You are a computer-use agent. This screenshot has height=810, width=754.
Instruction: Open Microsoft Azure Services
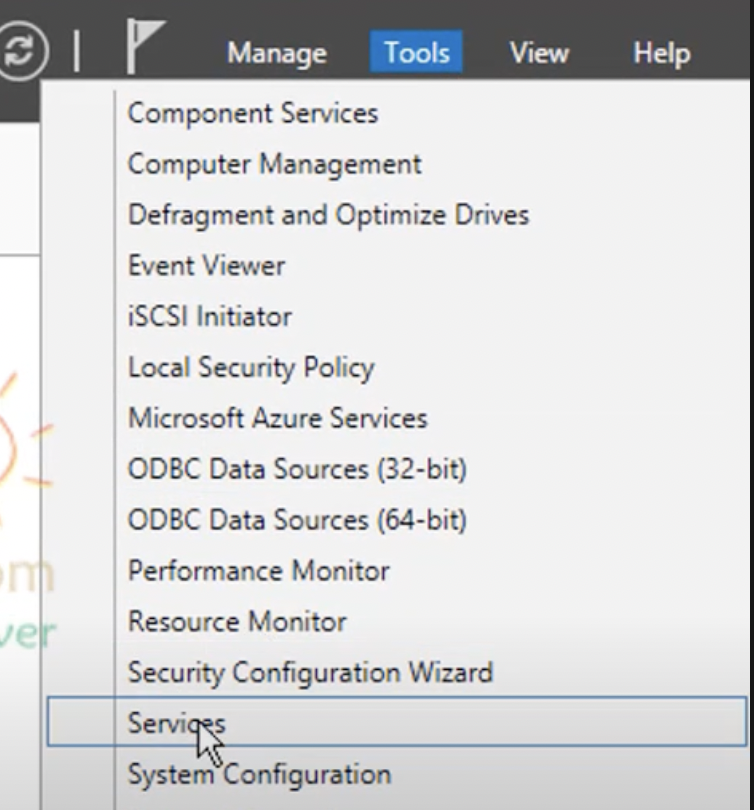point(275,418)
